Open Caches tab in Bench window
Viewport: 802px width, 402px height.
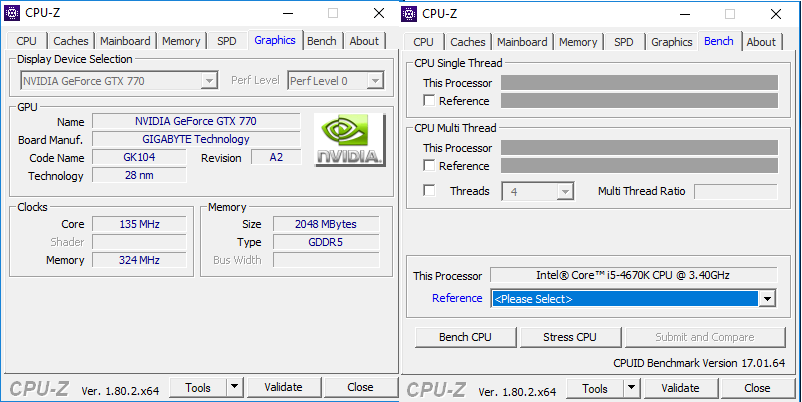click(467, 42)
